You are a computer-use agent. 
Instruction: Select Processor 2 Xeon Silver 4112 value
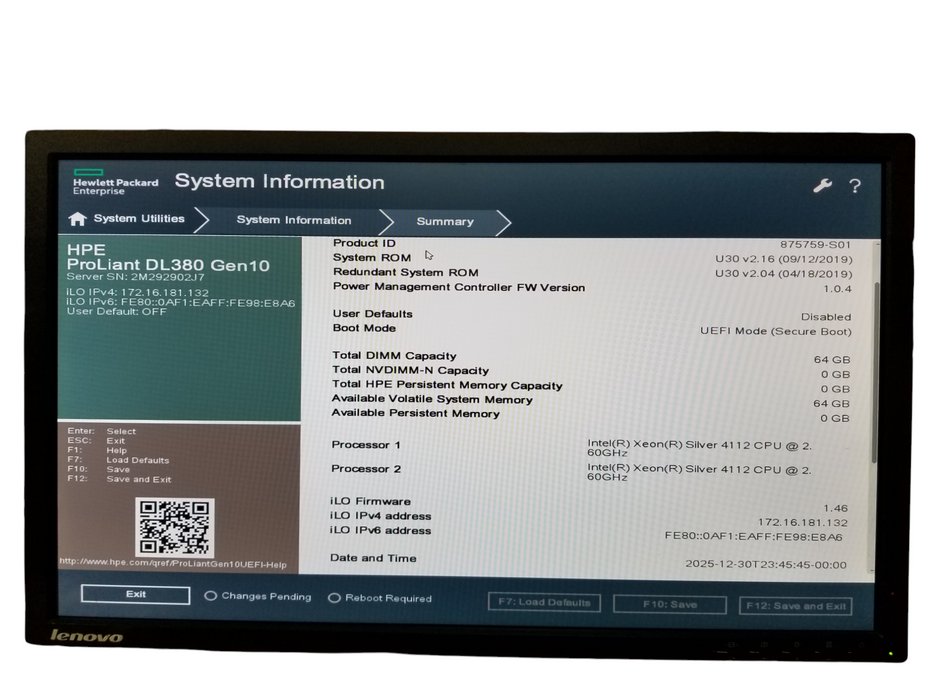(699, 473)
